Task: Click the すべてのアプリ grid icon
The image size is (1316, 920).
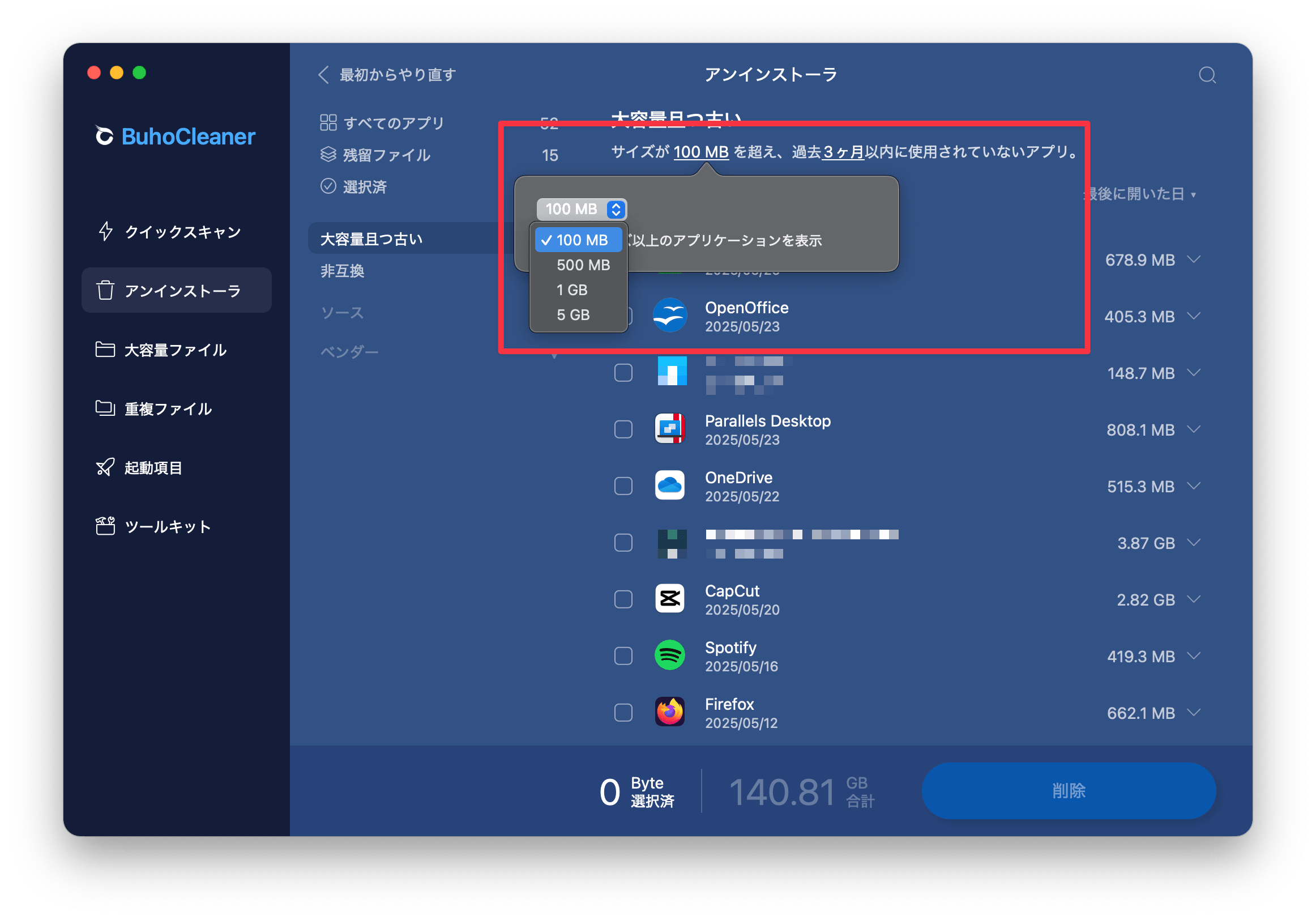Action: click(328, 123)
